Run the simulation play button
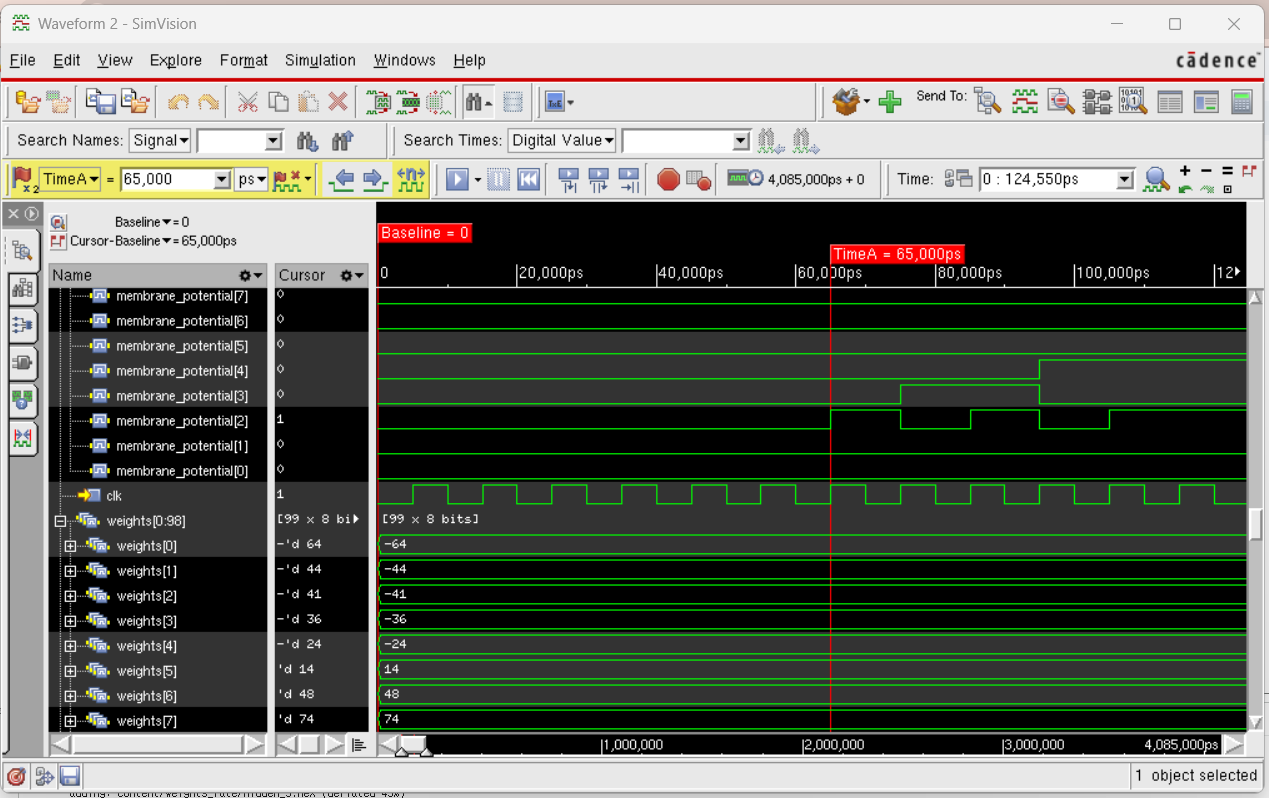The width and height of the screenshot is (1269, 798). click(457, 180)
